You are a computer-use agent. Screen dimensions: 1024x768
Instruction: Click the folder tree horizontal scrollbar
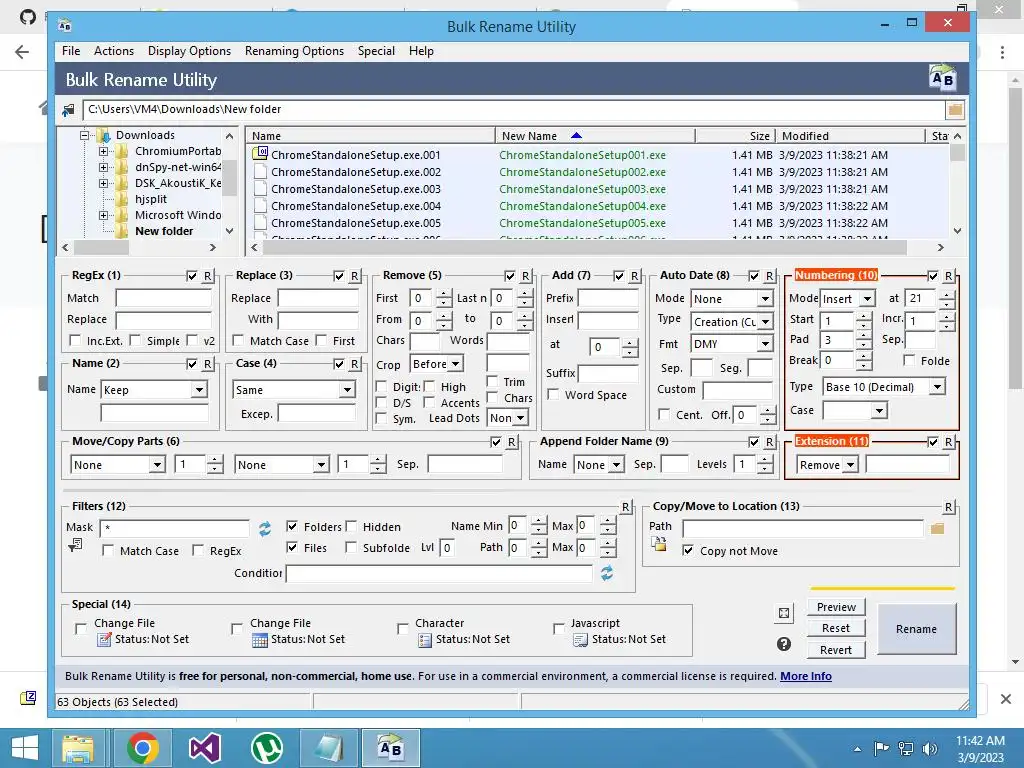tap(101, 248)
